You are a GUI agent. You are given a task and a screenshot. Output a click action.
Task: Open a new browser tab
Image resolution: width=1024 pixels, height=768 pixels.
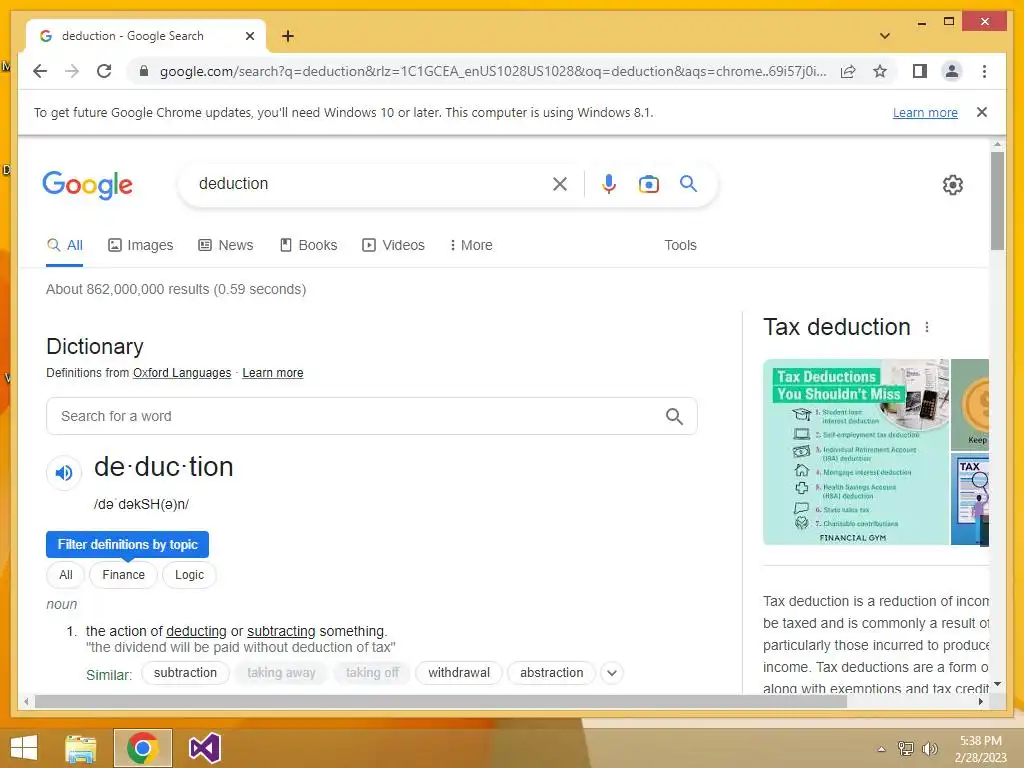pyautogui.click(x=288, y=36)
